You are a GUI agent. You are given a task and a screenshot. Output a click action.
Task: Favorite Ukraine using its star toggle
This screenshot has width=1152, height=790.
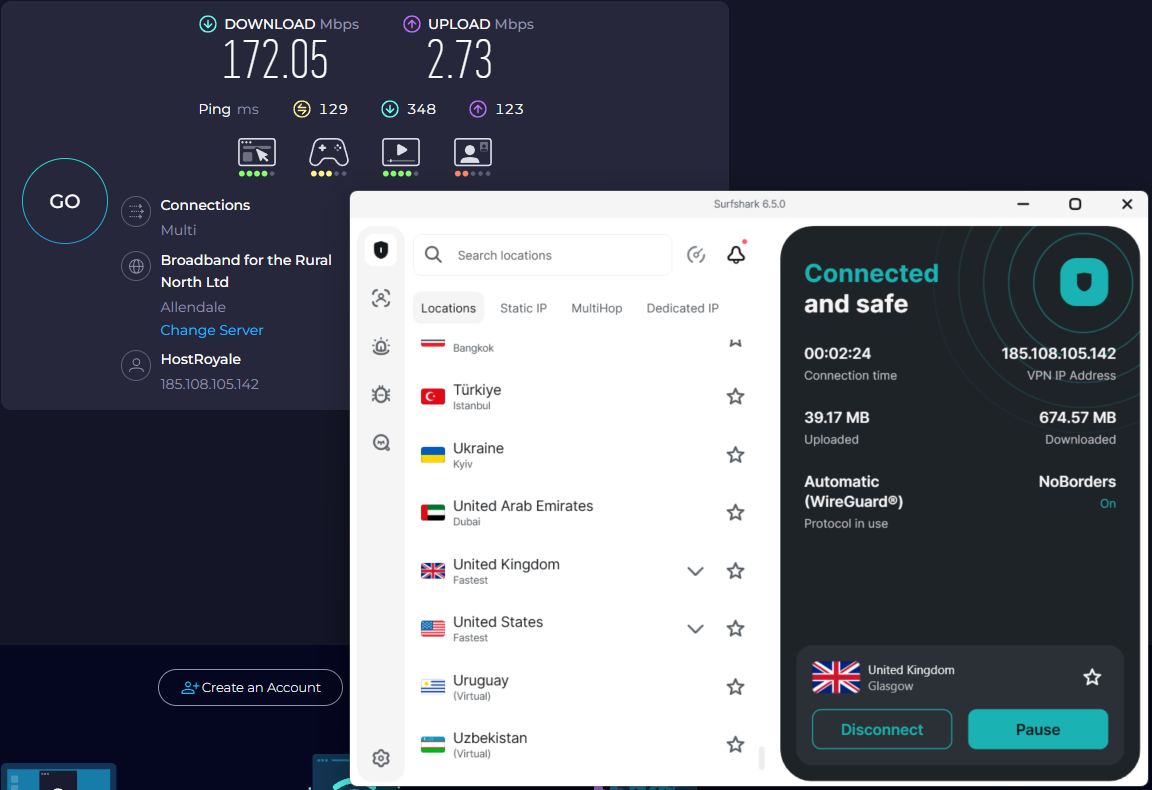(x=735, y=454)
